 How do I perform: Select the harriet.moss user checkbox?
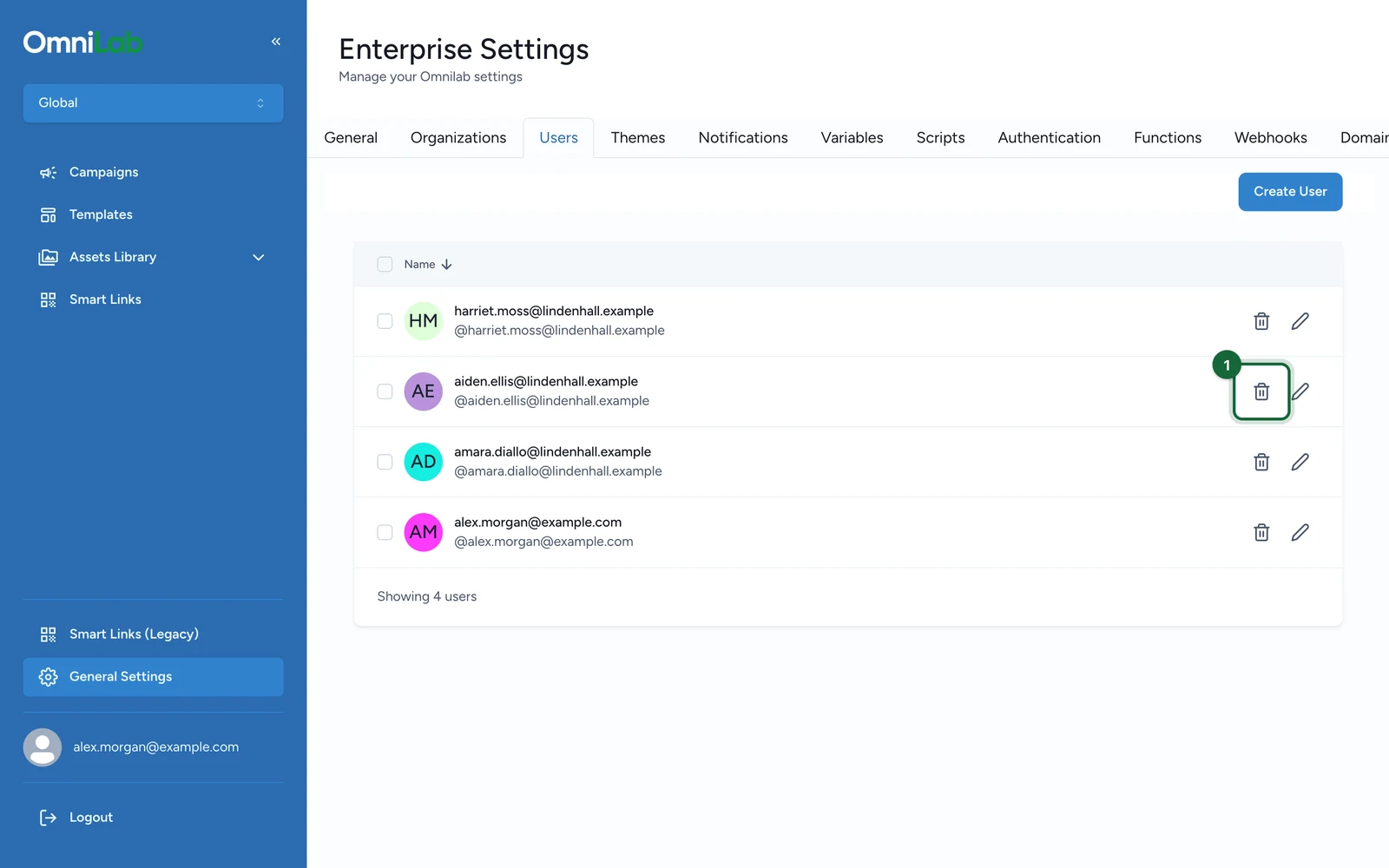tap(385, 321)
